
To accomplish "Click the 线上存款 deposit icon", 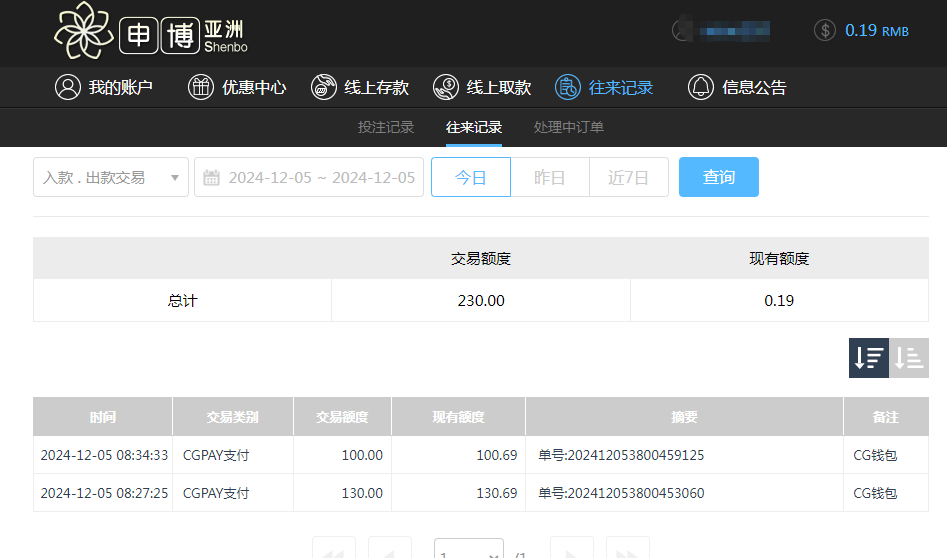I will (x=323, y=87).
